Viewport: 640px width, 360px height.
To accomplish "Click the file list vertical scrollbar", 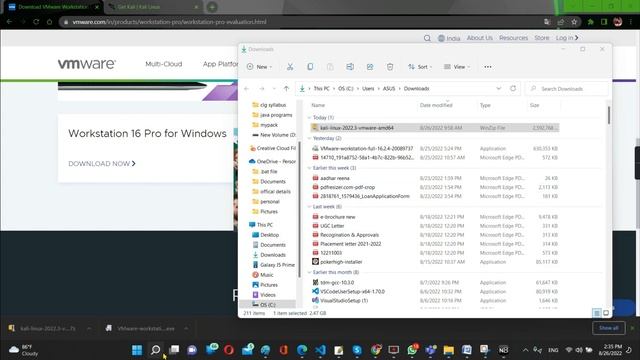I will (x=609, y=116).
